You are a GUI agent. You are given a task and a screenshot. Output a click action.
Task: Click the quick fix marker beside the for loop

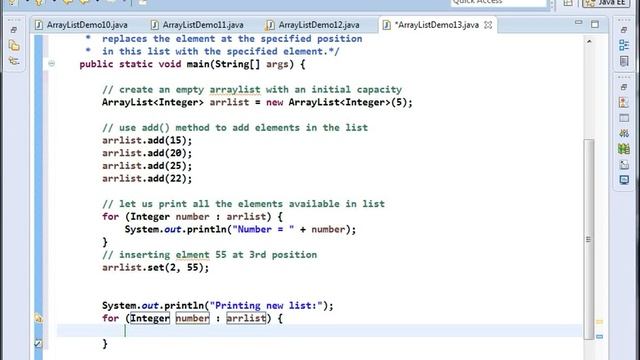[38, 318]
